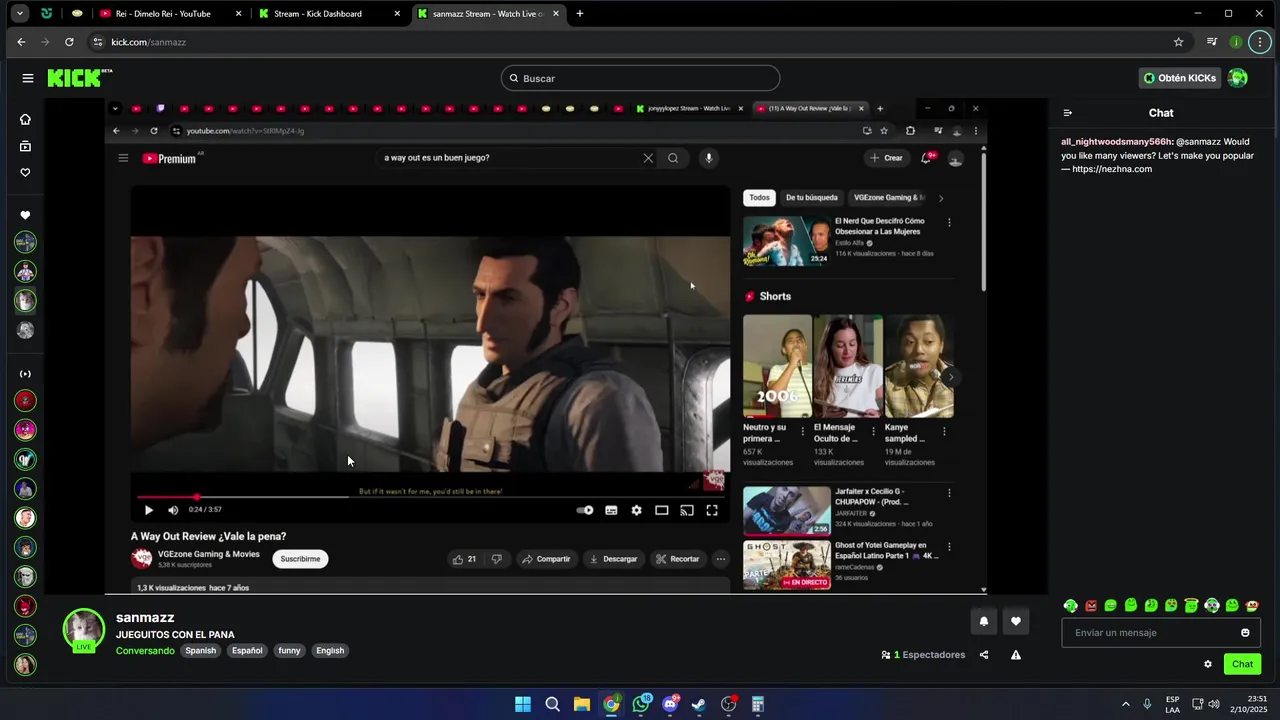The width and height of the screenshot is (1280, 720).
Task: Select the sanmazz Stream browser tab
Action: (x=488, y=14)
